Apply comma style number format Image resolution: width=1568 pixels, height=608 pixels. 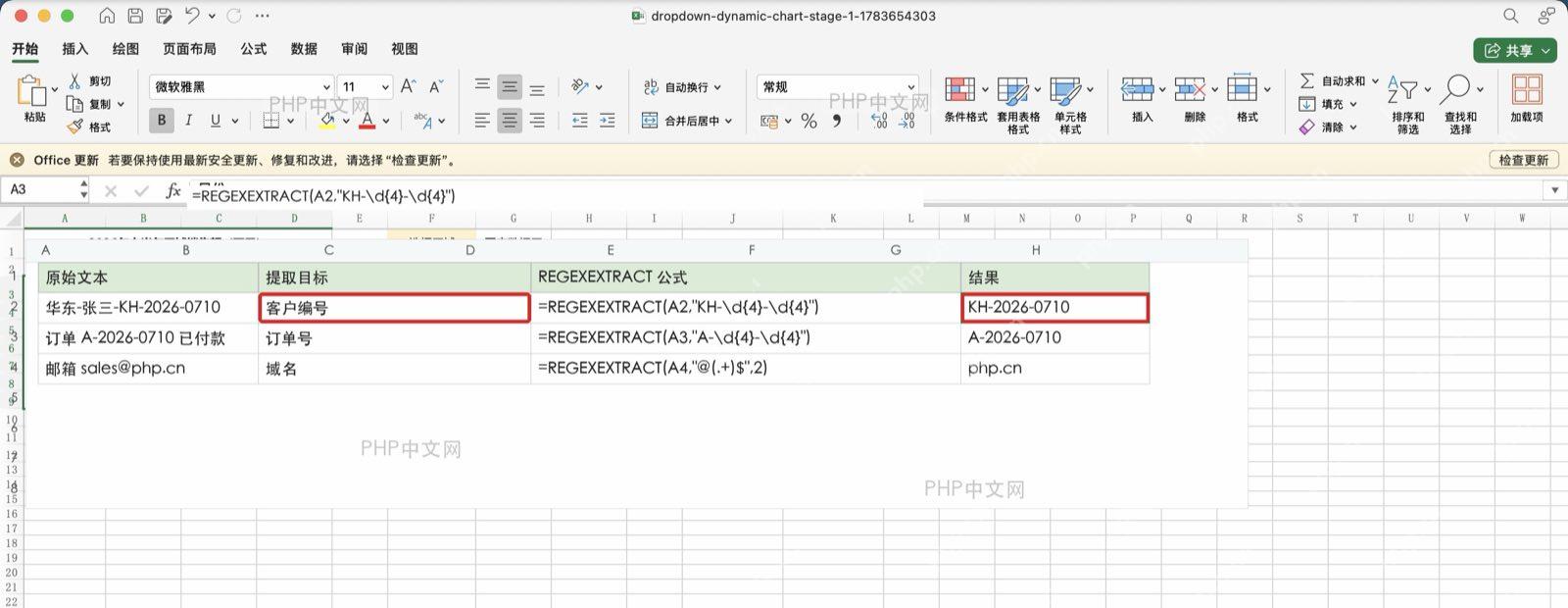[x=837, y=121]
